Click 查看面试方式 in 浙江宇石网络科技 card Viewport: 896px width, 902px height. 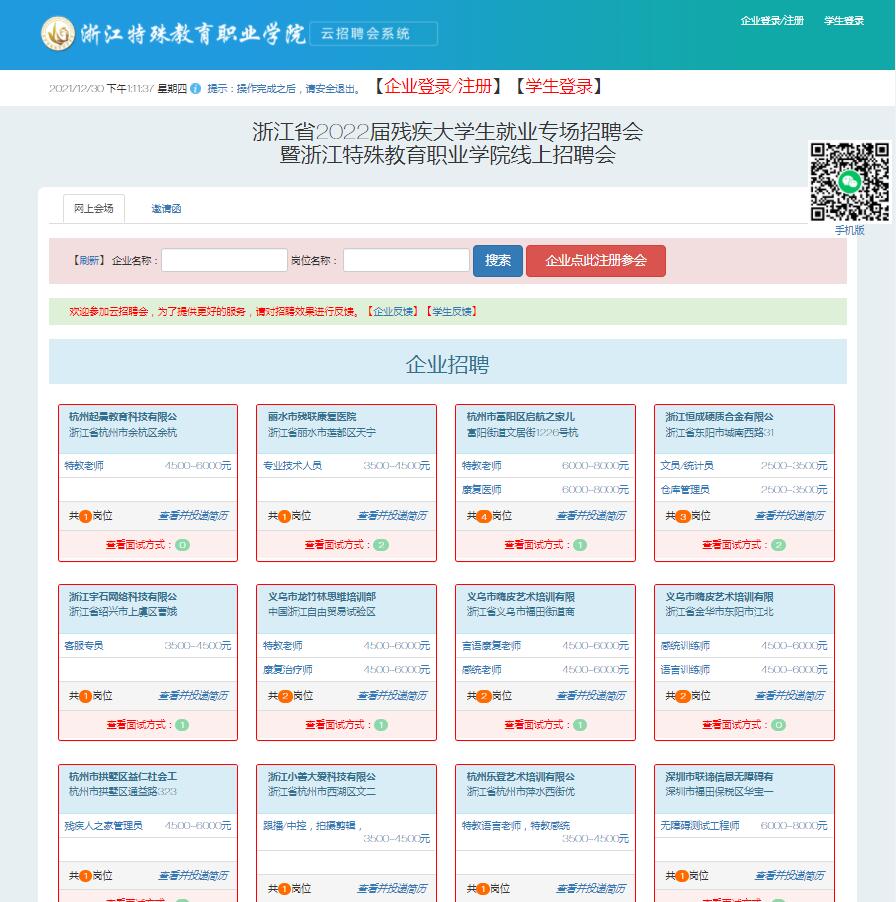[138, 725]
